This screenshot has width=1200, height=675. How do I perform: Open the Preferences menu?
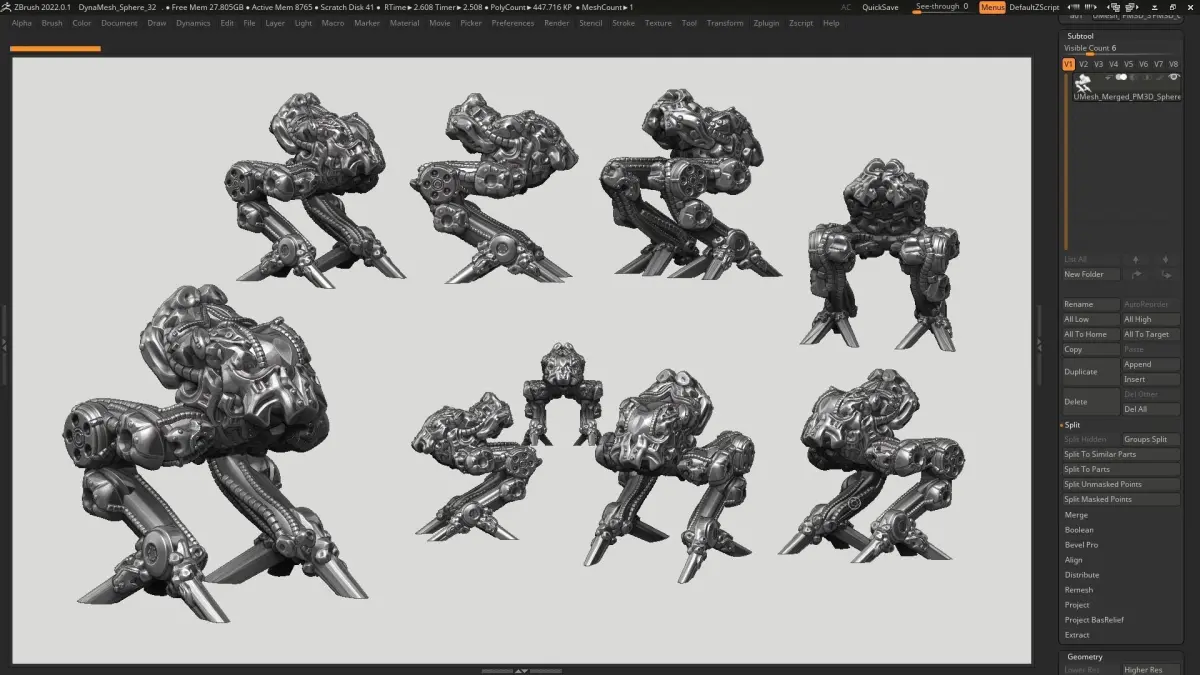[513, 23]
